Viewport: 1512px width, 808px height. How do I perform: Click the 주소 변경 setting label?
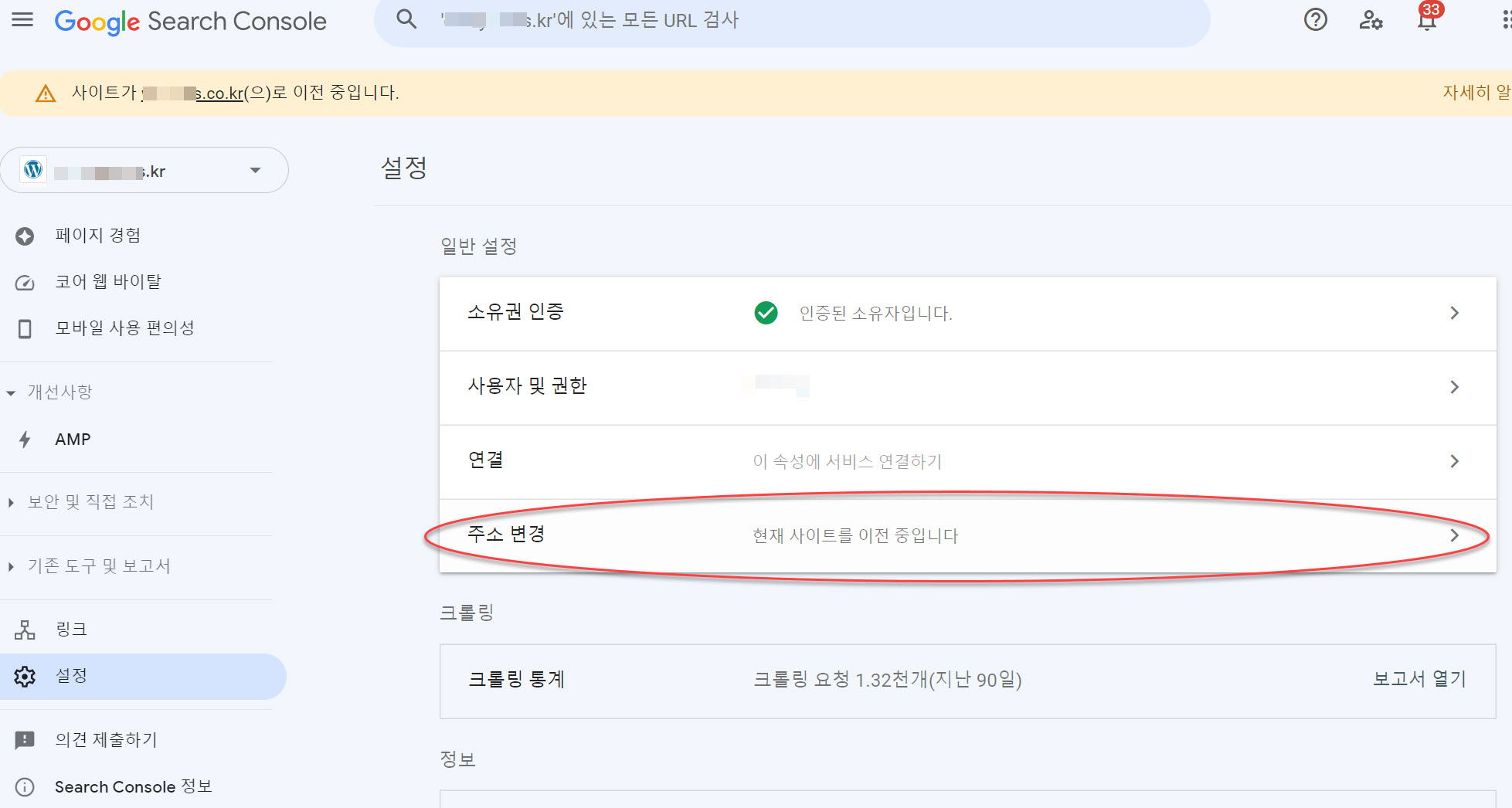[x=506, y=535]
